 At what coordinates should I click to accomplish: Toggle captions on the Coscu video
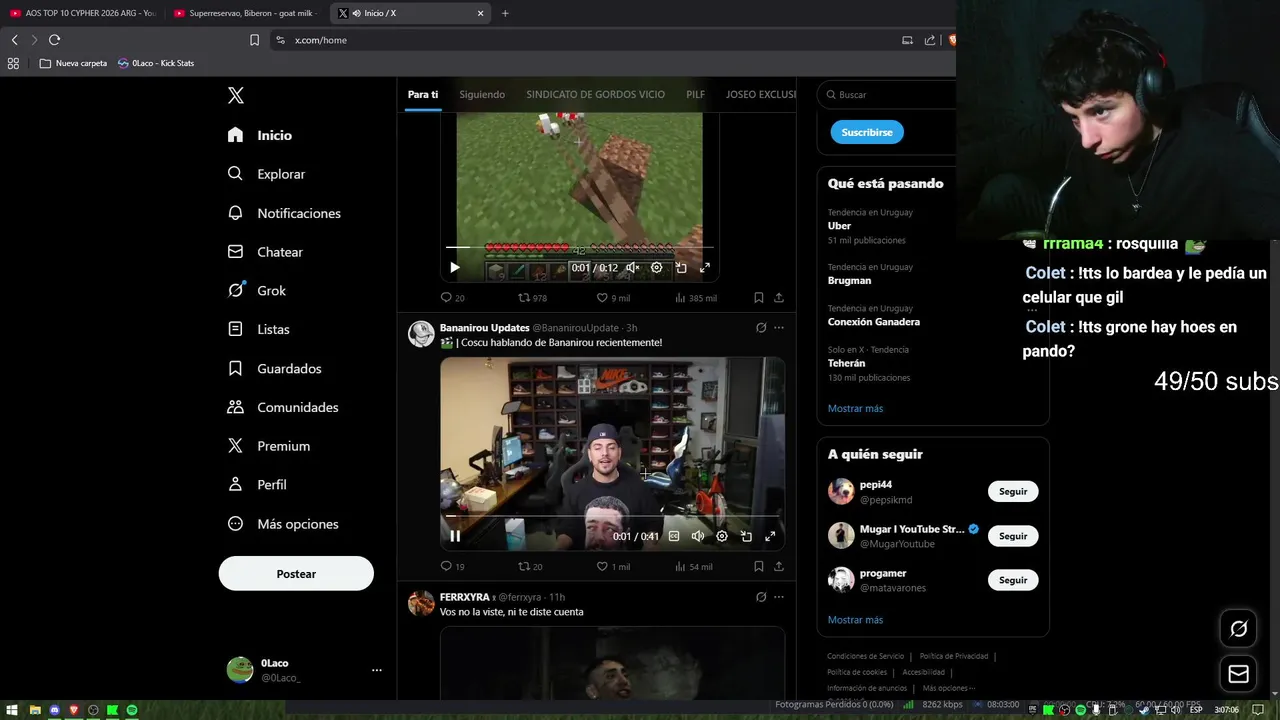pos(674,536)
